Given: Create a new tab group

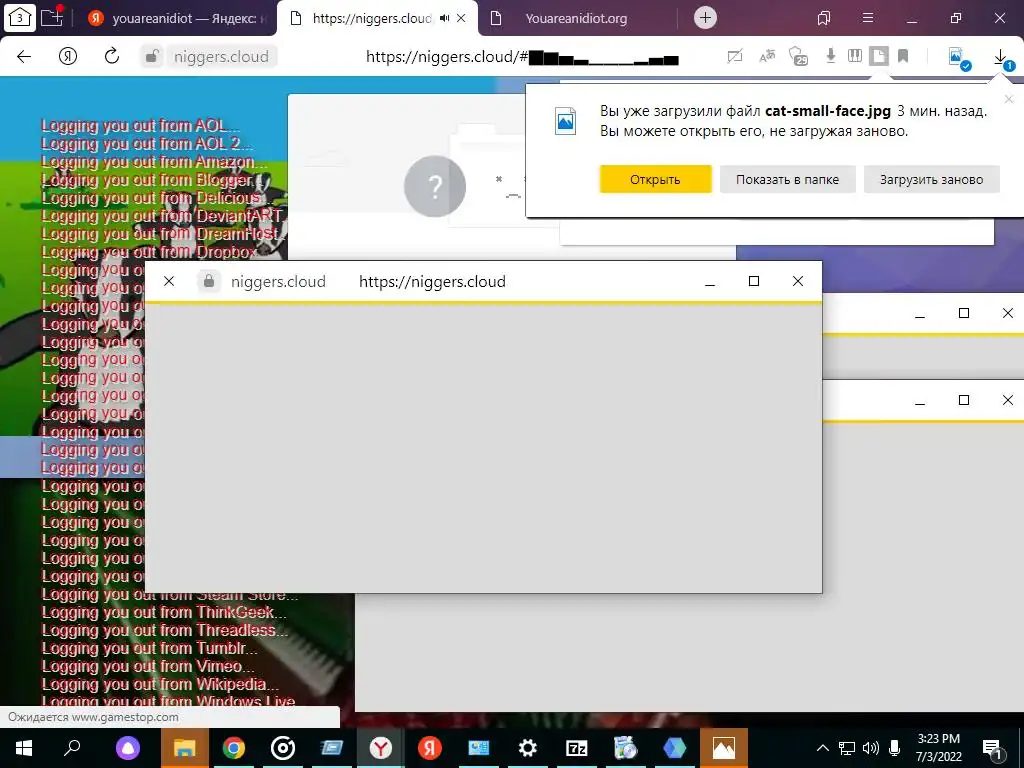Looking at the screenshot, I should tap(52, 17).
